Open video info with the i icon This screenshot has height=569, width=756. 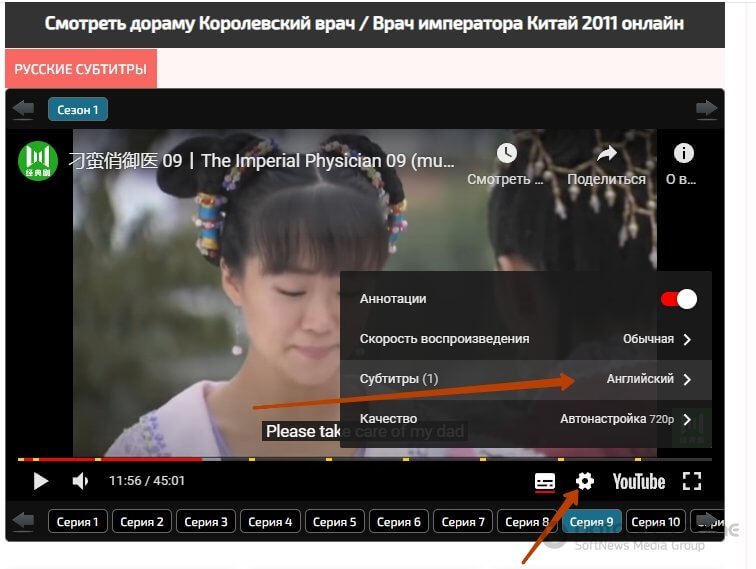(684, 153)
